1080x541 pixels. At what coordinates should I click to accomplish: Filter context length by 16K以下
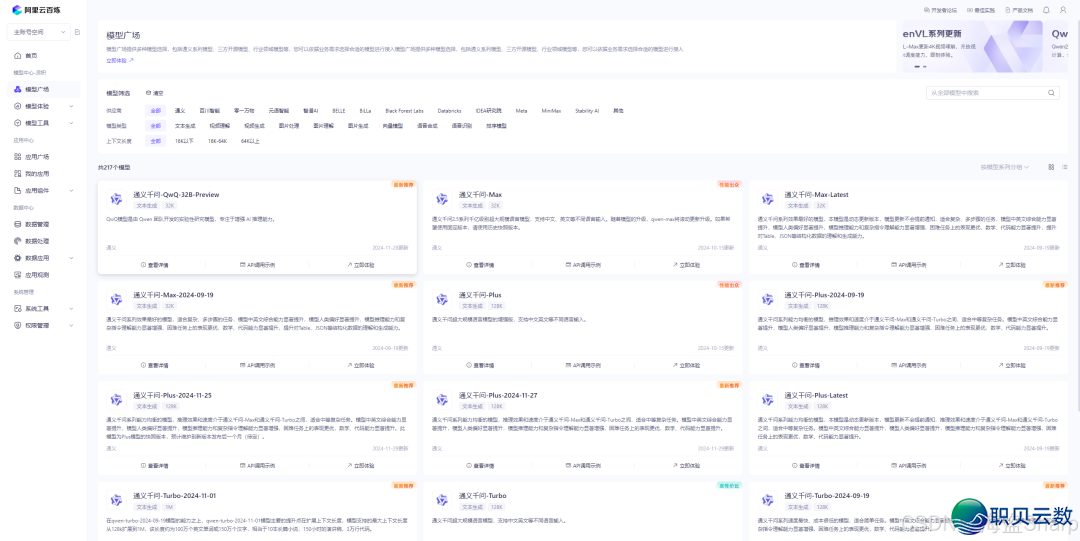pyautogui.click(x=185, y=141)
